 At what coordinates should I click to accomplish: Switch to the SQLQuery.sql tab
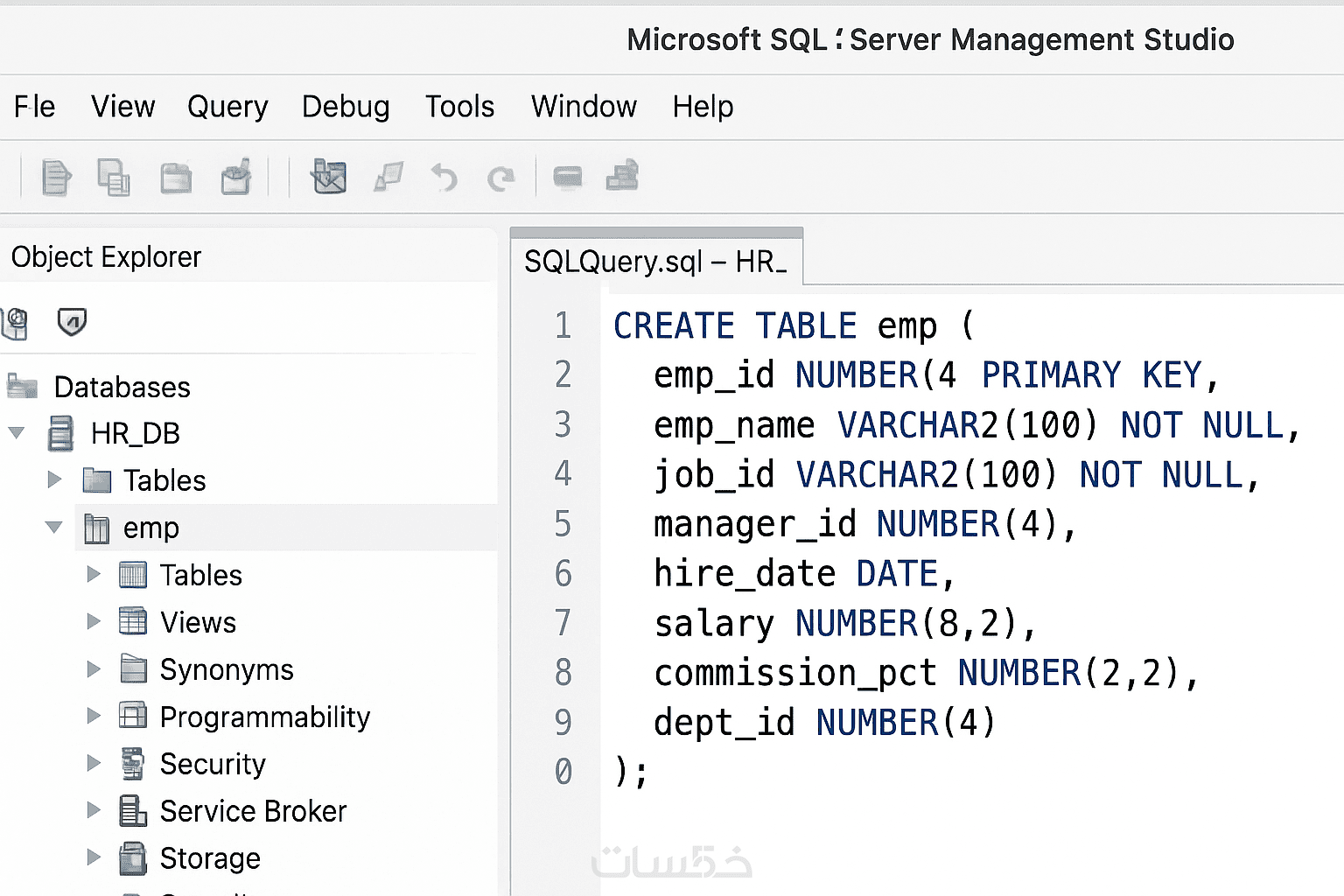click(x=655, y=261)
